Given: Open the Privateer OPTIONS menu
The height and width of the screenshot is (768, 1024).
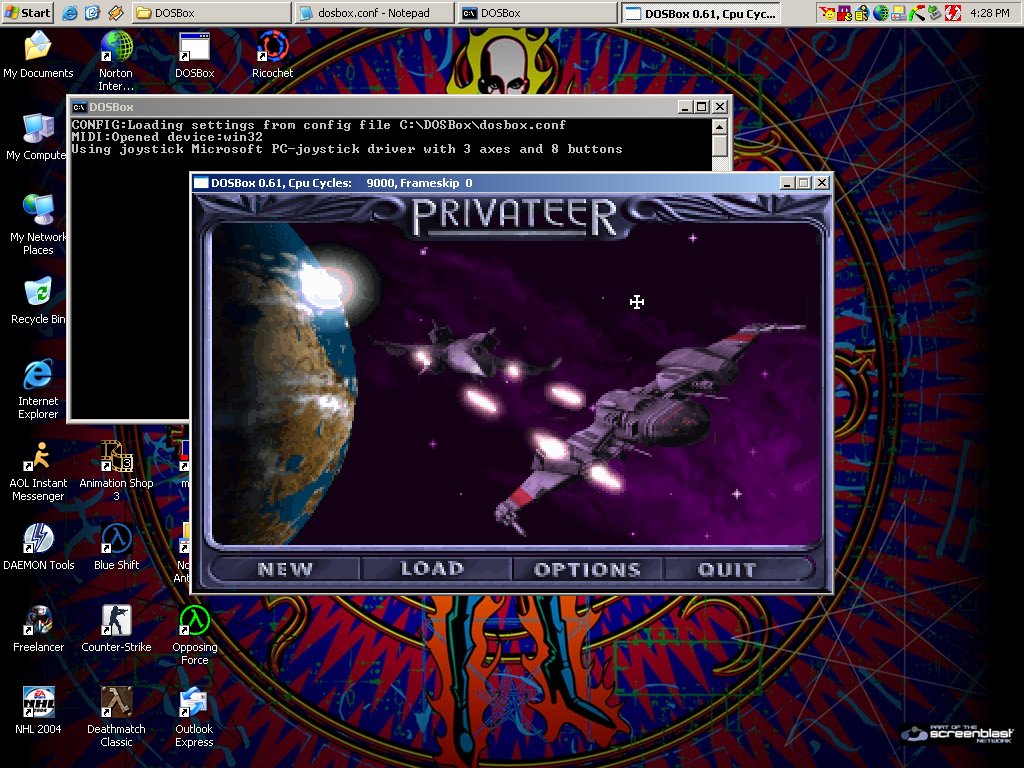Looking at the screenshot, I should click(x=587, y=570).
